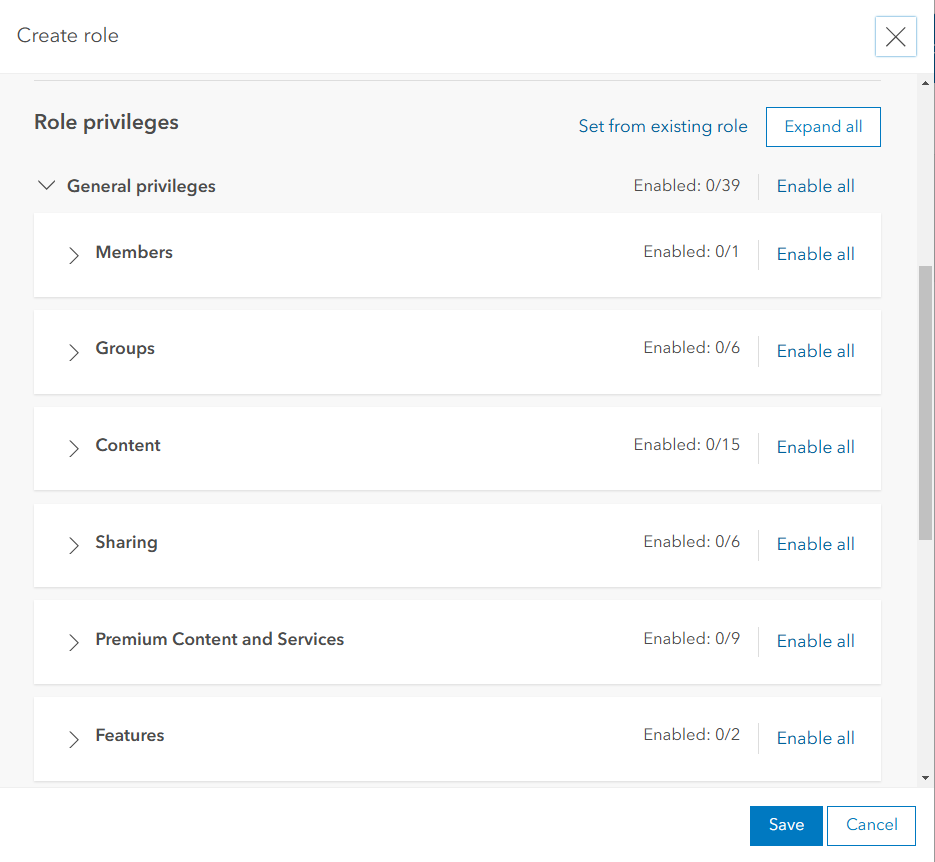Image resolution: width=935 pixels, height=862 pixels.
Task: Cancel role creation
Action: (871, 825)
